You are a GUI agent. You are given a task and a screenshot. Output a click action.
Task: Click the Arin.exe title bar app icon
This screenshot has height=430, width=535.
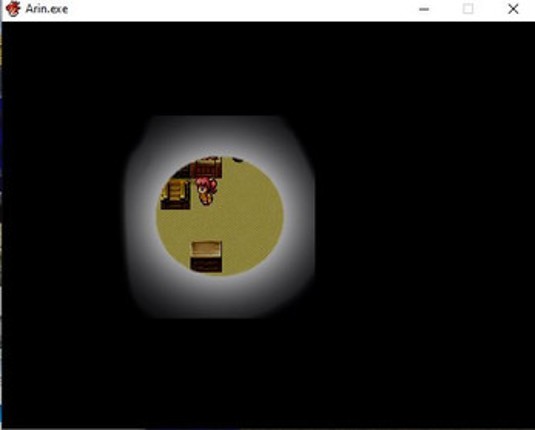tap(13, 9)
